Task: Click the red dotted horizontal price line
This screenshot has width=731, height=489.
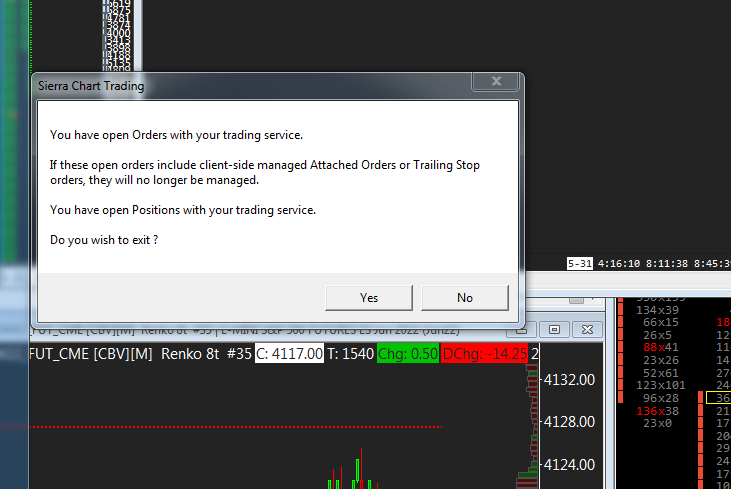Action: (235, 427)
